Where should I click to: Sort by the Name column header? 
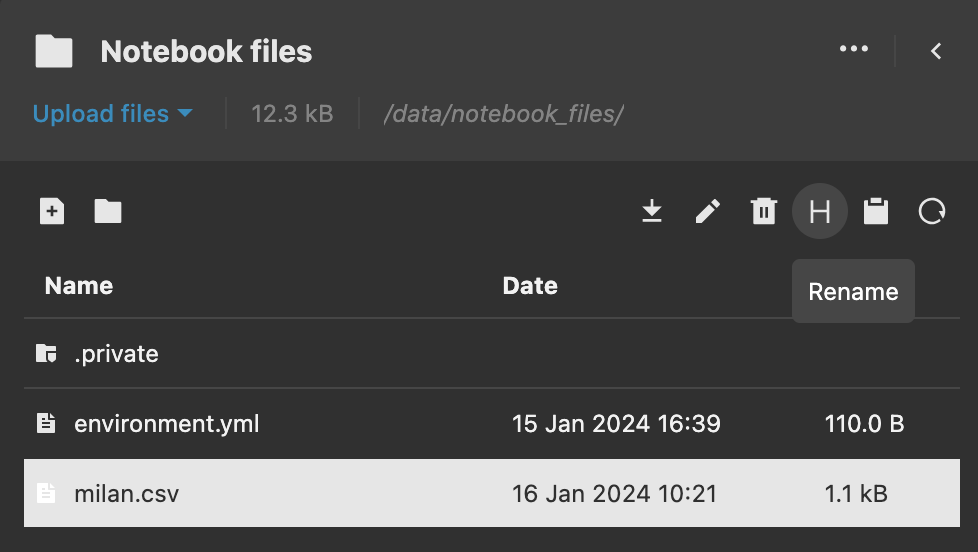click(x=79, y=285)
